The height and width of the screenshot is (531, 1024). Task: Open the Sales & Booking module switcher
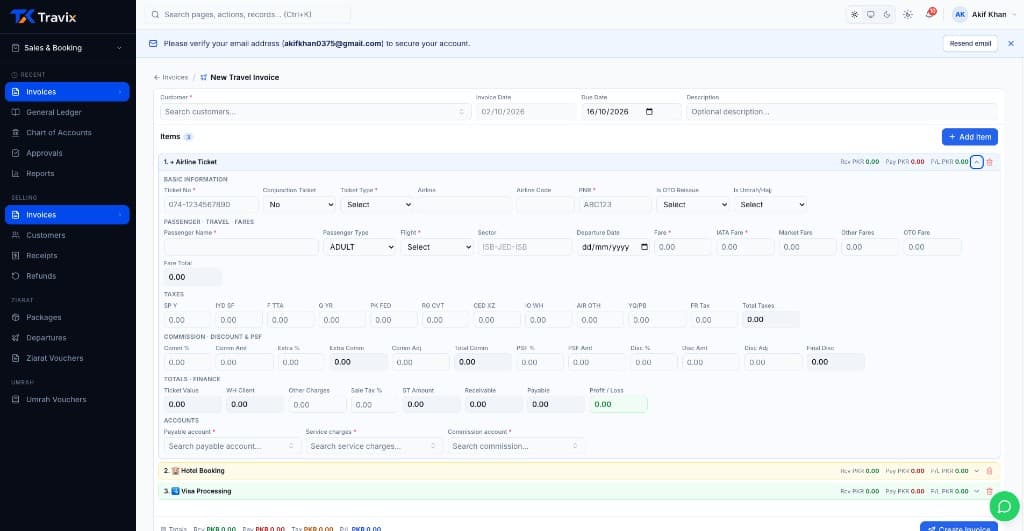(67, 48)
